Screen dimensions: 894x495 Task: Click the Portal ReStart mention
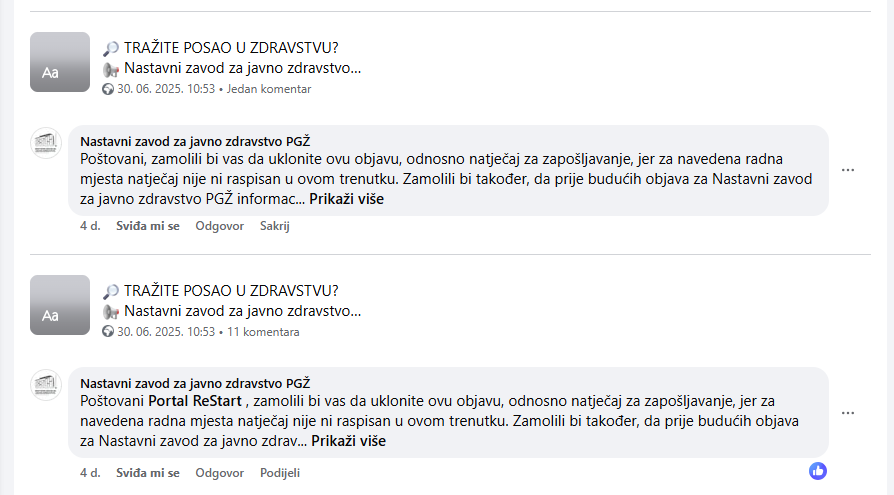click(196, 401)
